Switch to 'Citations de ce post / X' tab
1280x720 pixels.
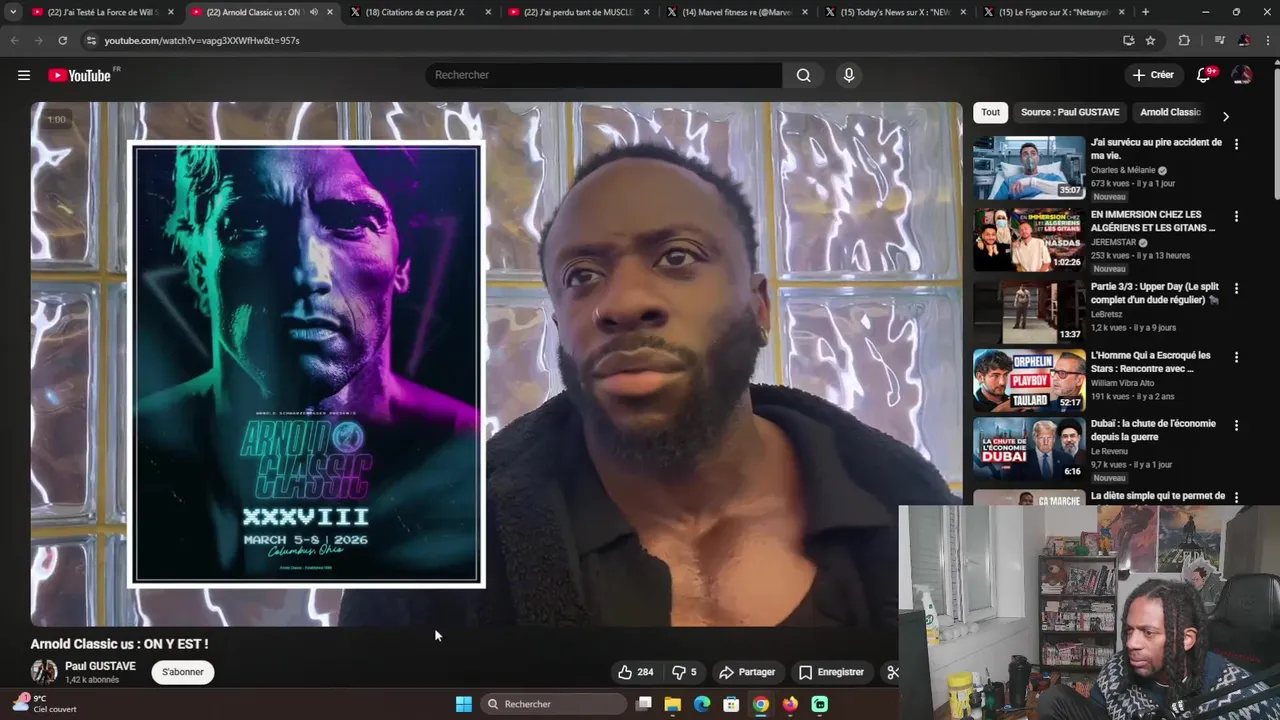(x=419, y=12)
